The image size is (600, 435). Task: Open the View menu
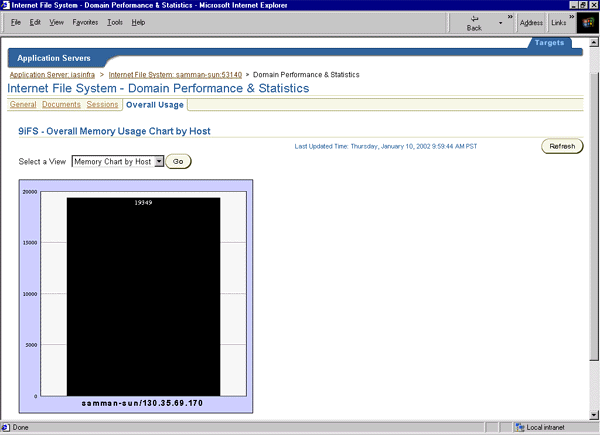(56, 22)
